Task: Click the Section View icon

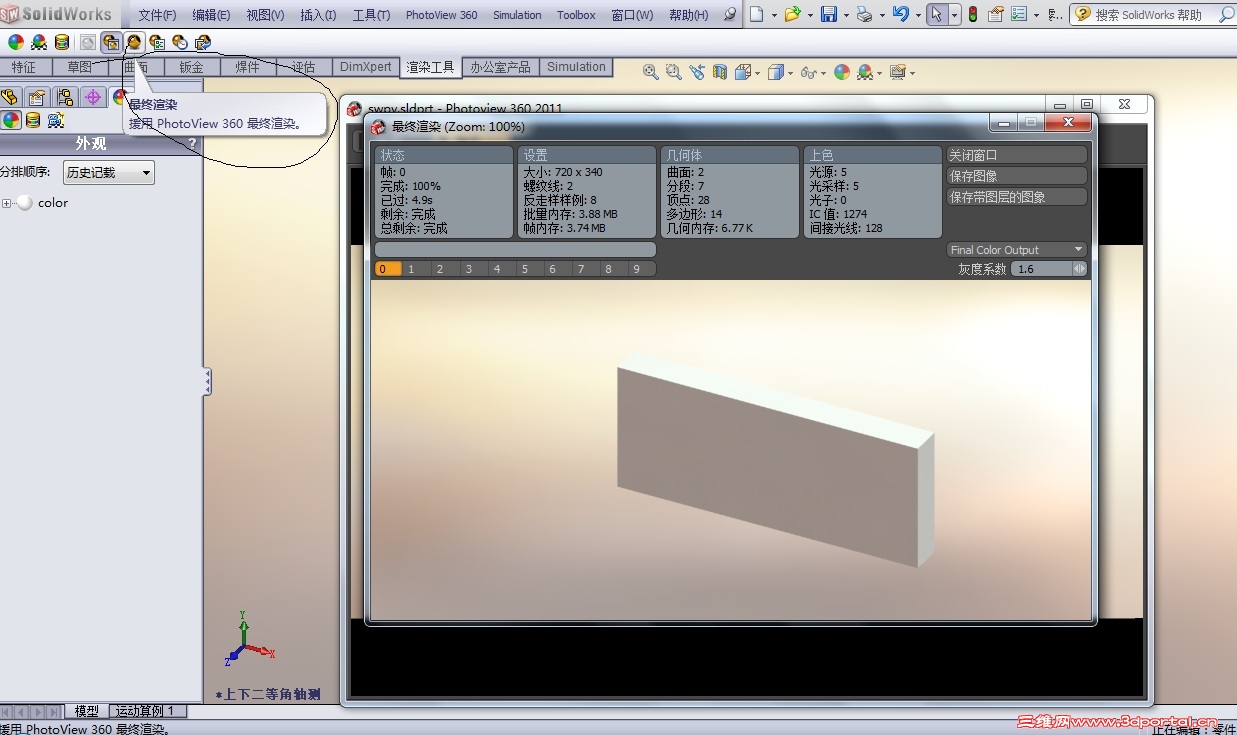Action: pyautogui.click(x=720, y=72)
